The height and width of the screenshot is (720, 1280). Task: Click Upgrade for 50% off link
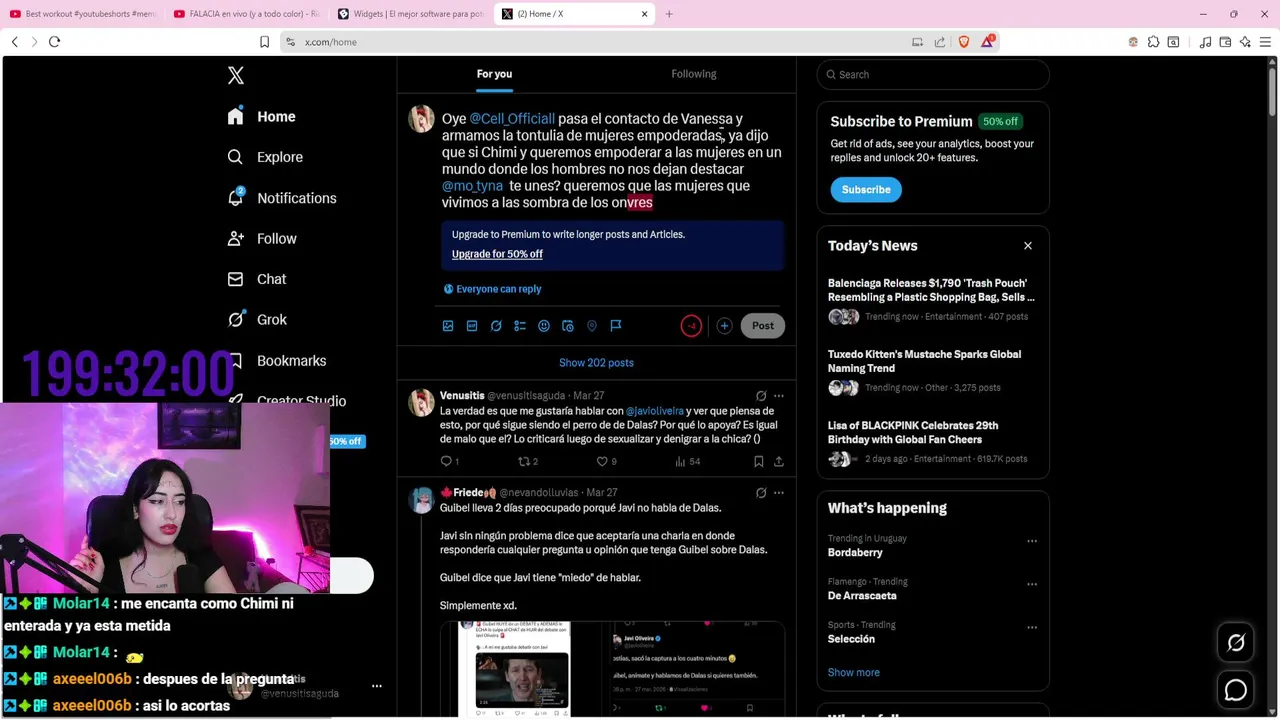pos(497,254)
